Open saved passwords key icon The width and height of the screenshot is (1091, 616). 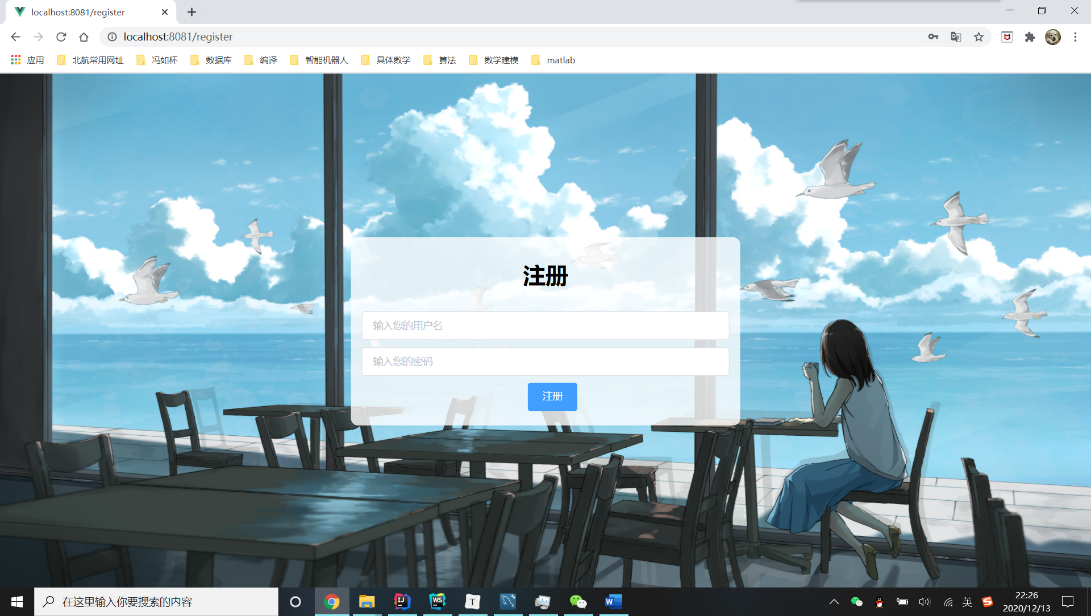coord(933,37)
